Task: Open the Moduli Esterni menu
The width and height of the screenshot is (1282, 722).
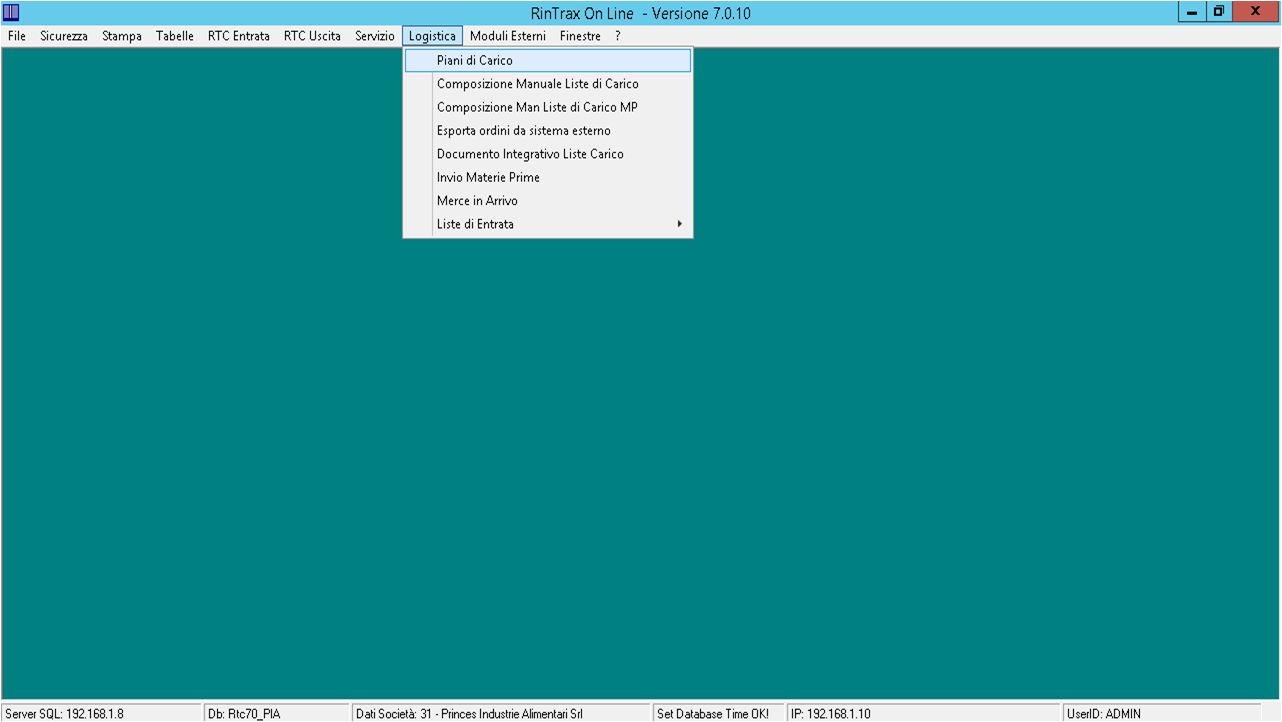Action: click(x=508, y=36)
